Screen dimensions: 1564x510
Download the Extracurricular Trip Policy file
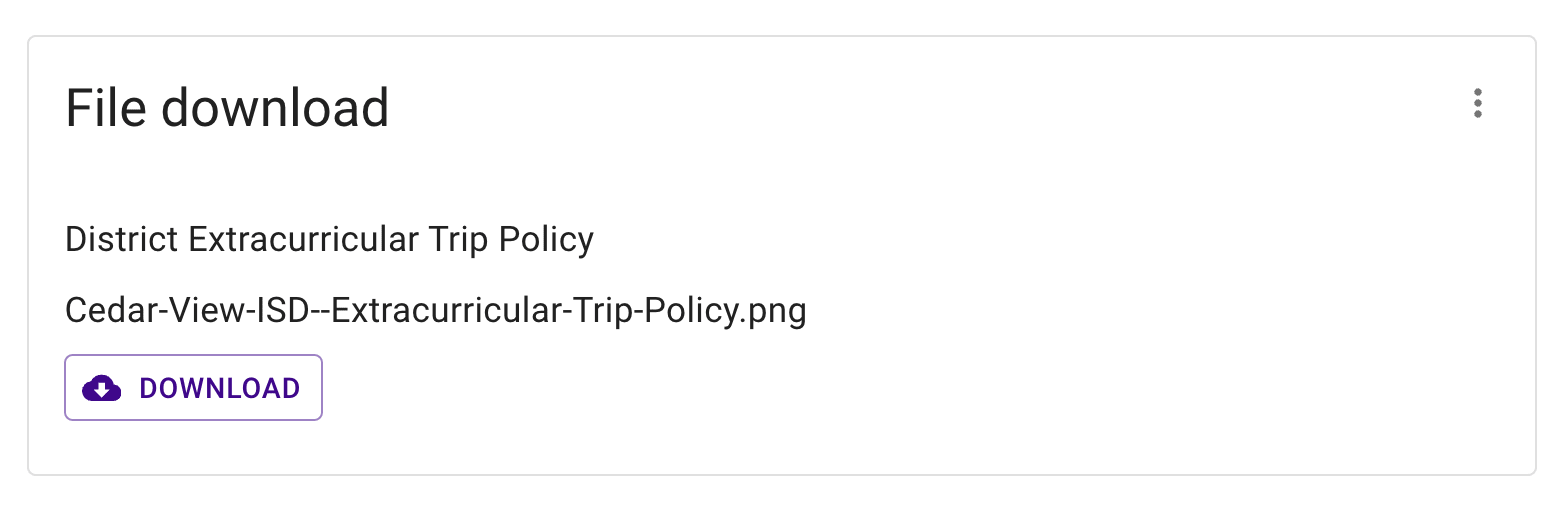point(193,388)
